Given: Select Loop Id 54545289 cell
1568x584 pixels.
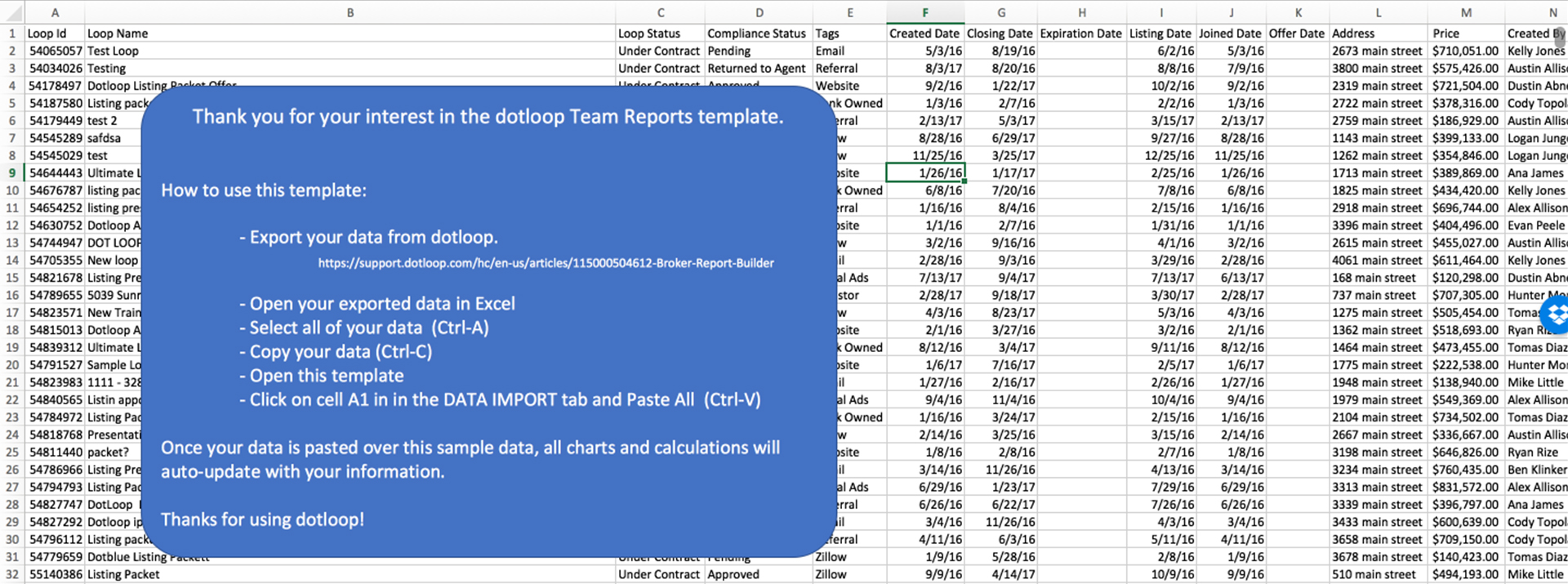Looking at the screenshot, I should (55, 138).
